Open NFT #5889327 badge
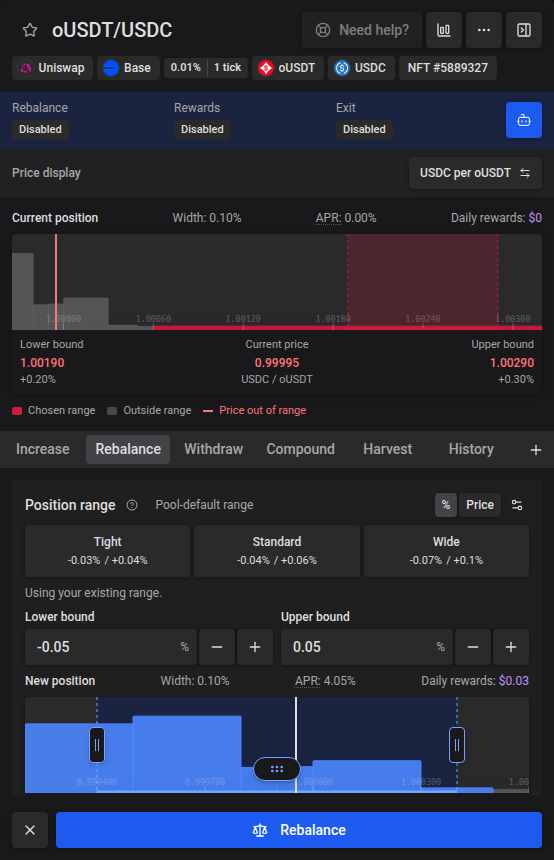The image size is (554, 860). pyautogui.click(x=448, y=68)
